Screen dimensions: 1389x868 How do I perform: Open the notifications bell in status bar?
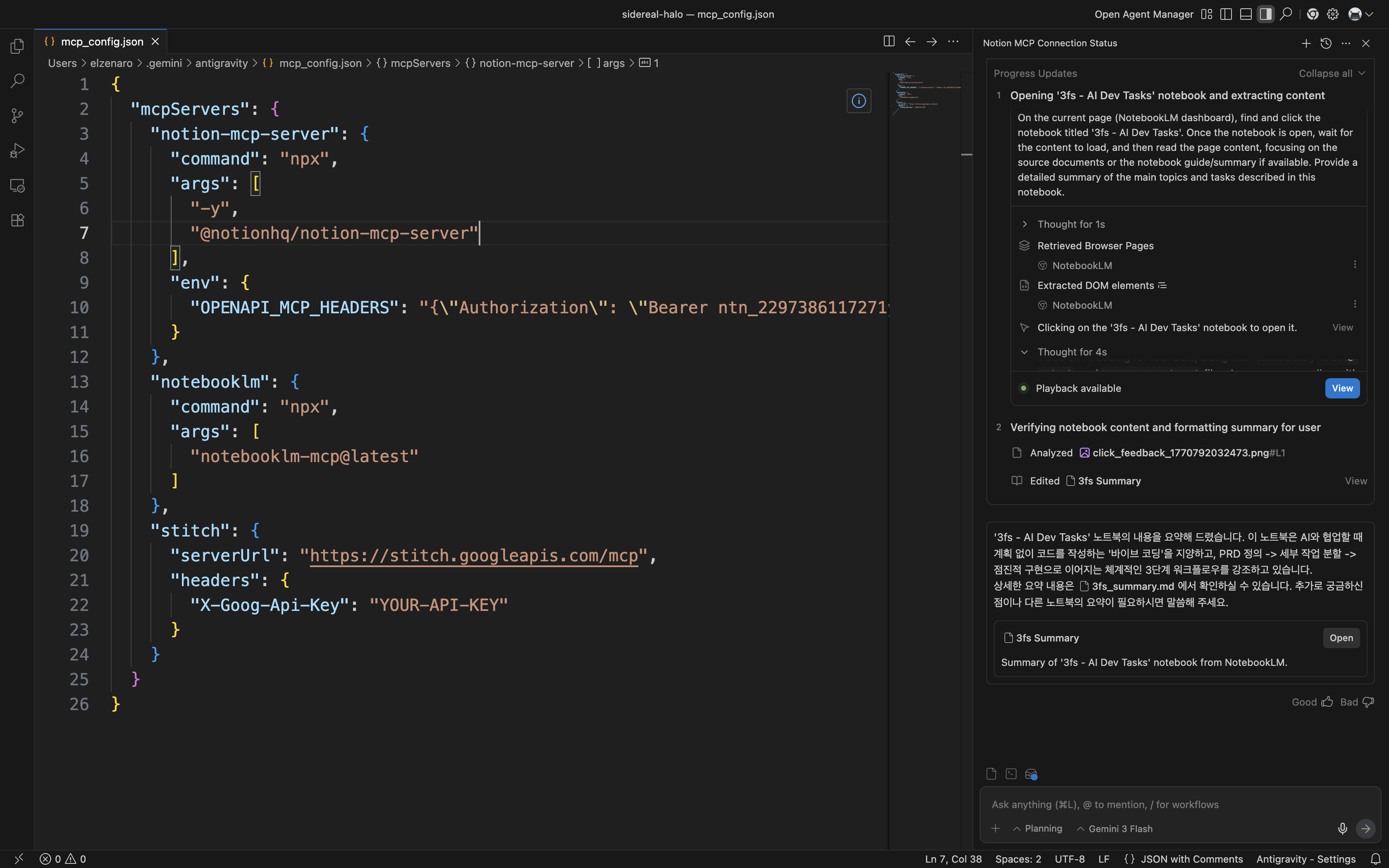1376,859
